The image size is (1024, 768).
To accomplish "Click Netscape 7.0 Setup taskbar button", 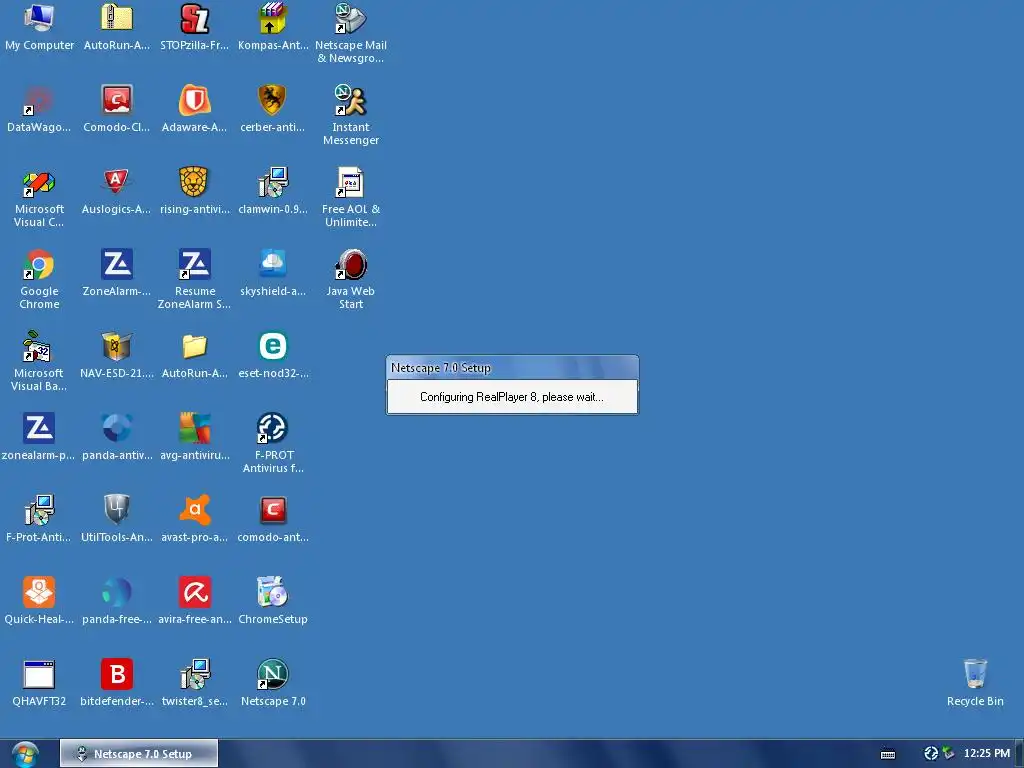I will tap(139, 754).
